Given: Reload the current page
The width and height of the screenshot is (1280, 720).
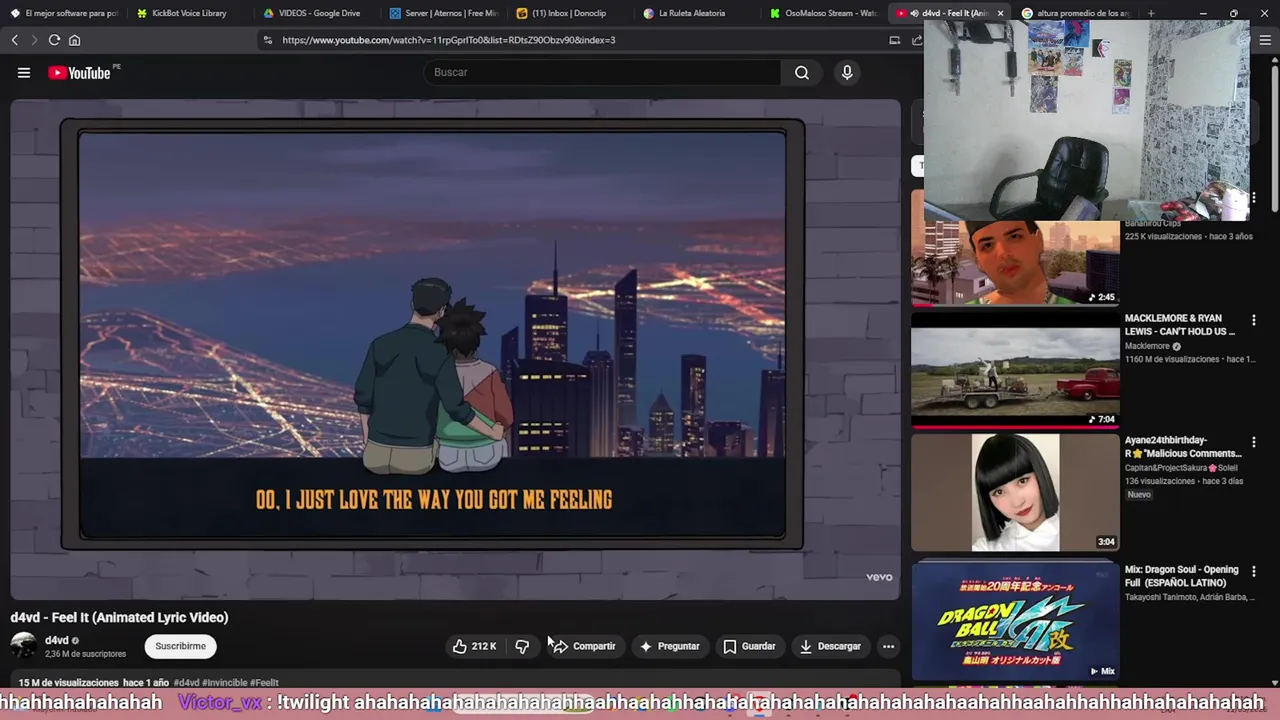Looking at the screenshot, I should pos(54,40).
